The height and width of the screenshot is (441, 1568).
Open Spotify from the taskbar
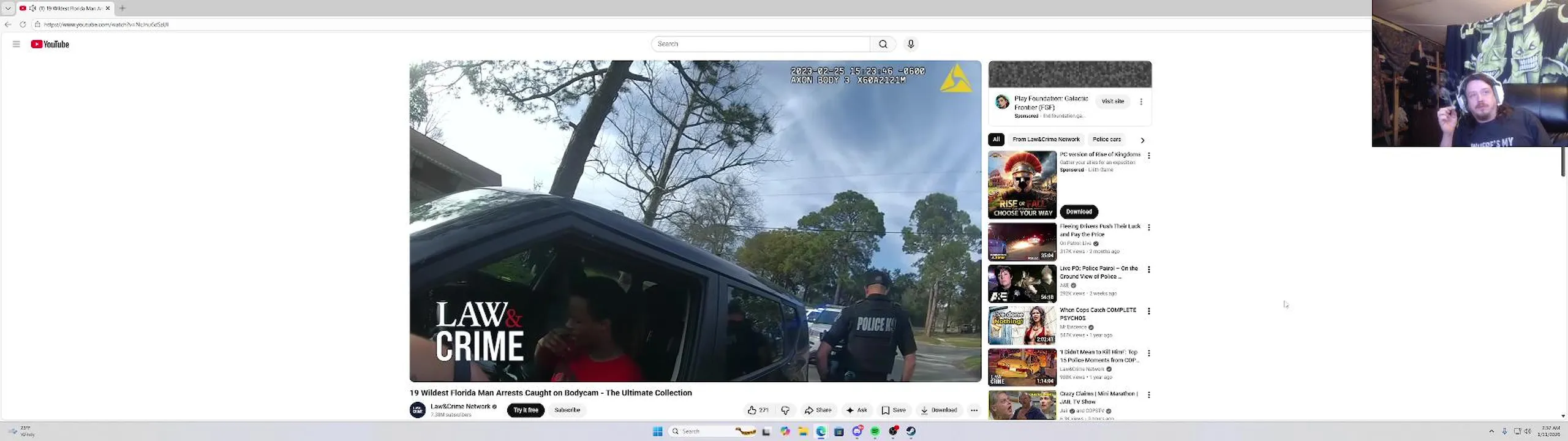click(875, 431)
